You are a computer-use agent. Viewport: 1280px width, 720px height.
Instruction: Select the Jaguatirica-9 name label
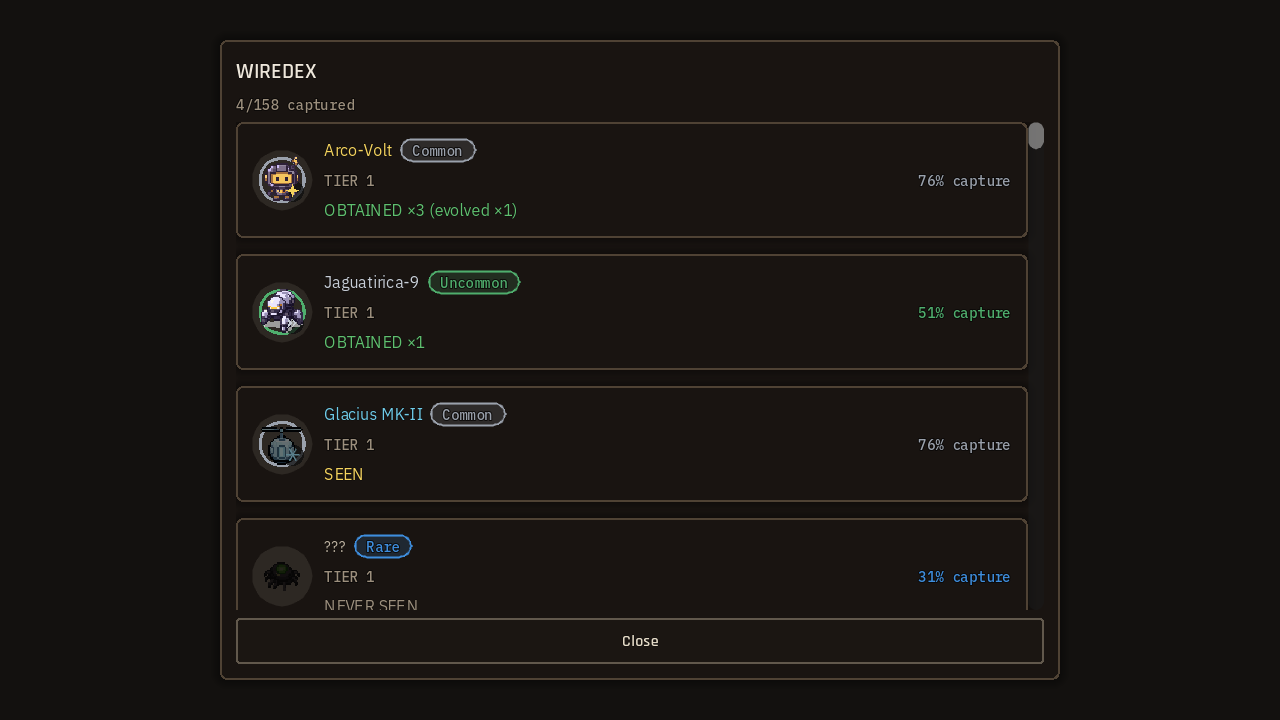point(372,282)
